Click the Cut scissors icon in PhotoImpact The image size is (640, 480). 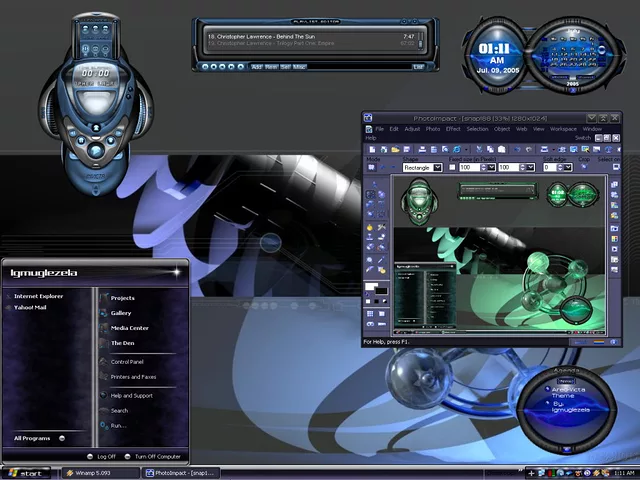coord(479,150)
